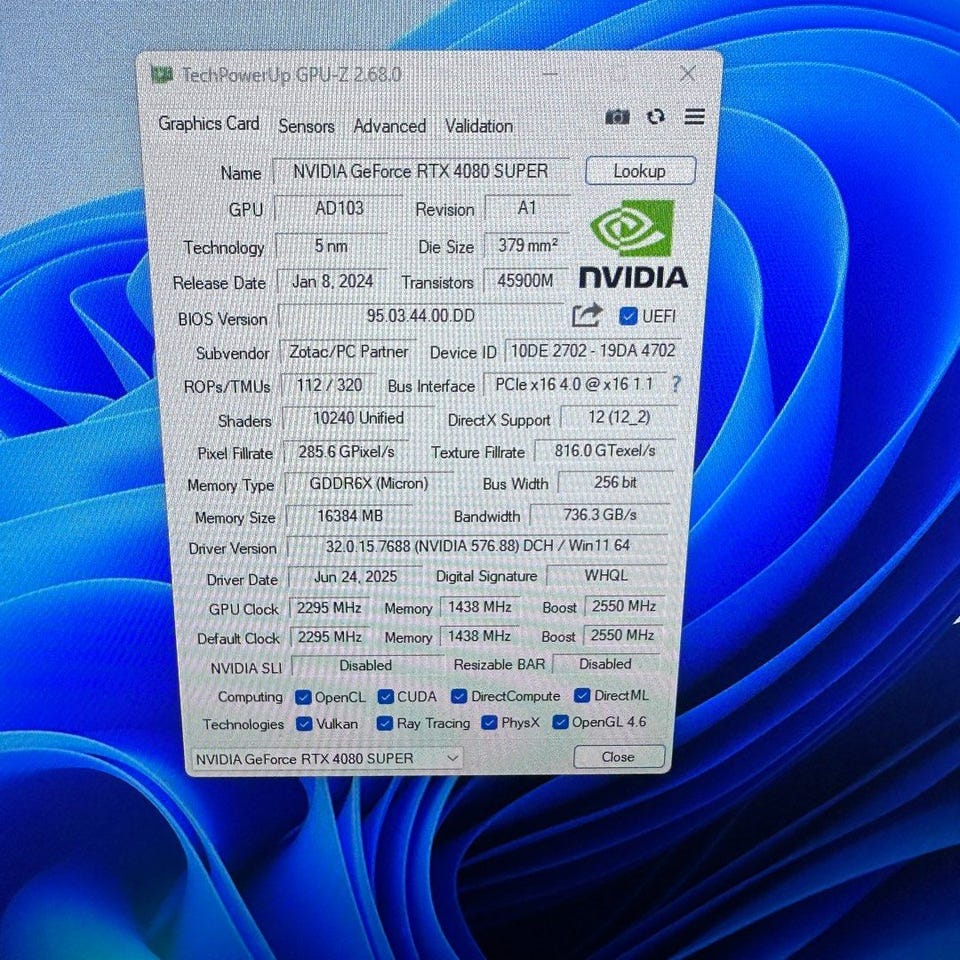This screenshot has height=960, width=960.
Task: Click the NVIDIA logo
Action: click(634, 244)
